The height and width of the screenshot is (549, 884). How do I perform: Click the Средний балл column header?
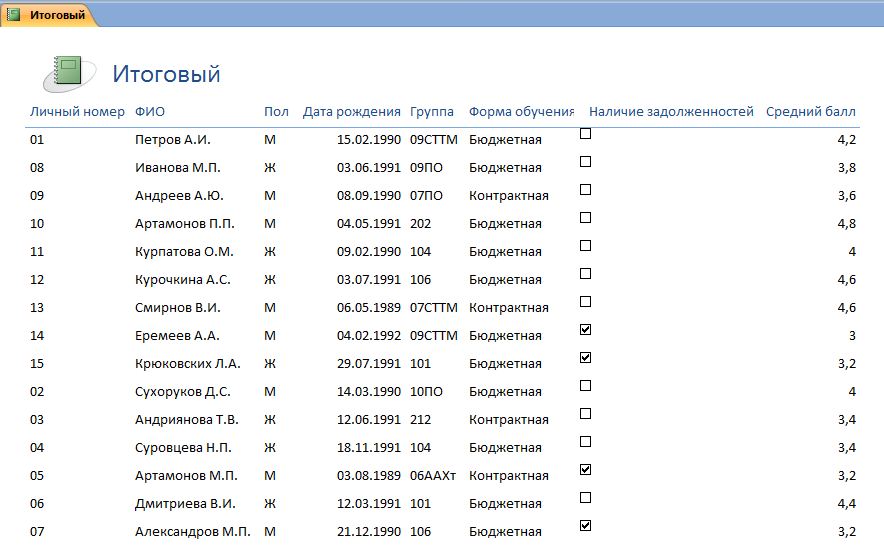pyautogui.click(x=811, y=112)
